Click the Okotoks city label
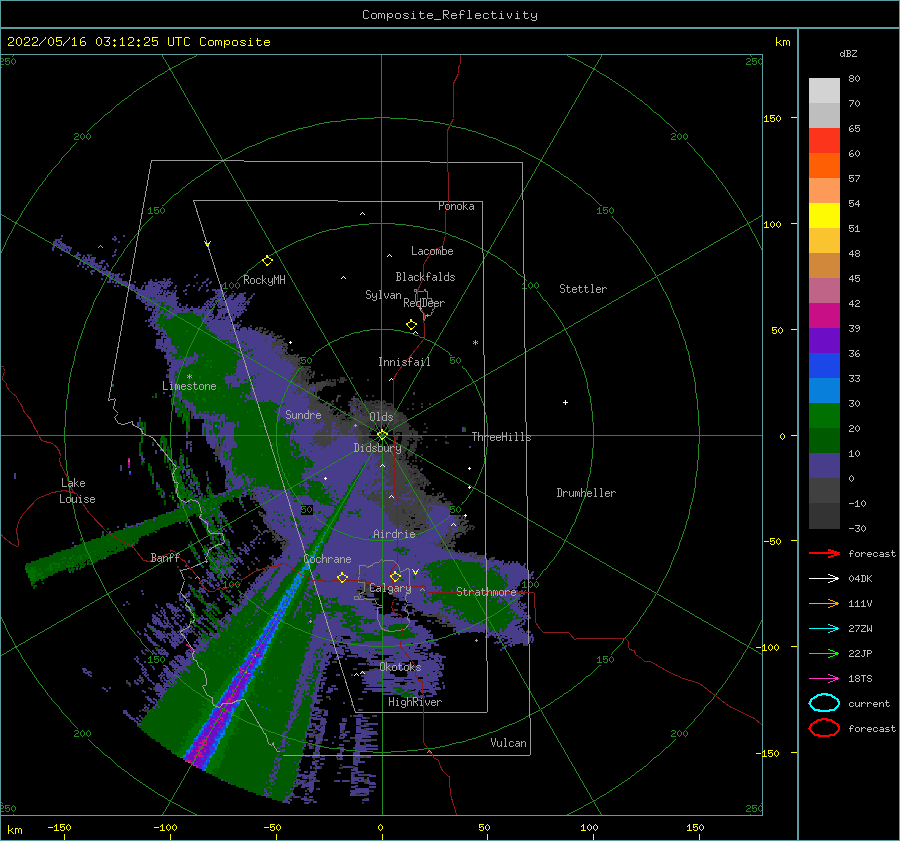 pyautogui.click(x=400, y=667)
